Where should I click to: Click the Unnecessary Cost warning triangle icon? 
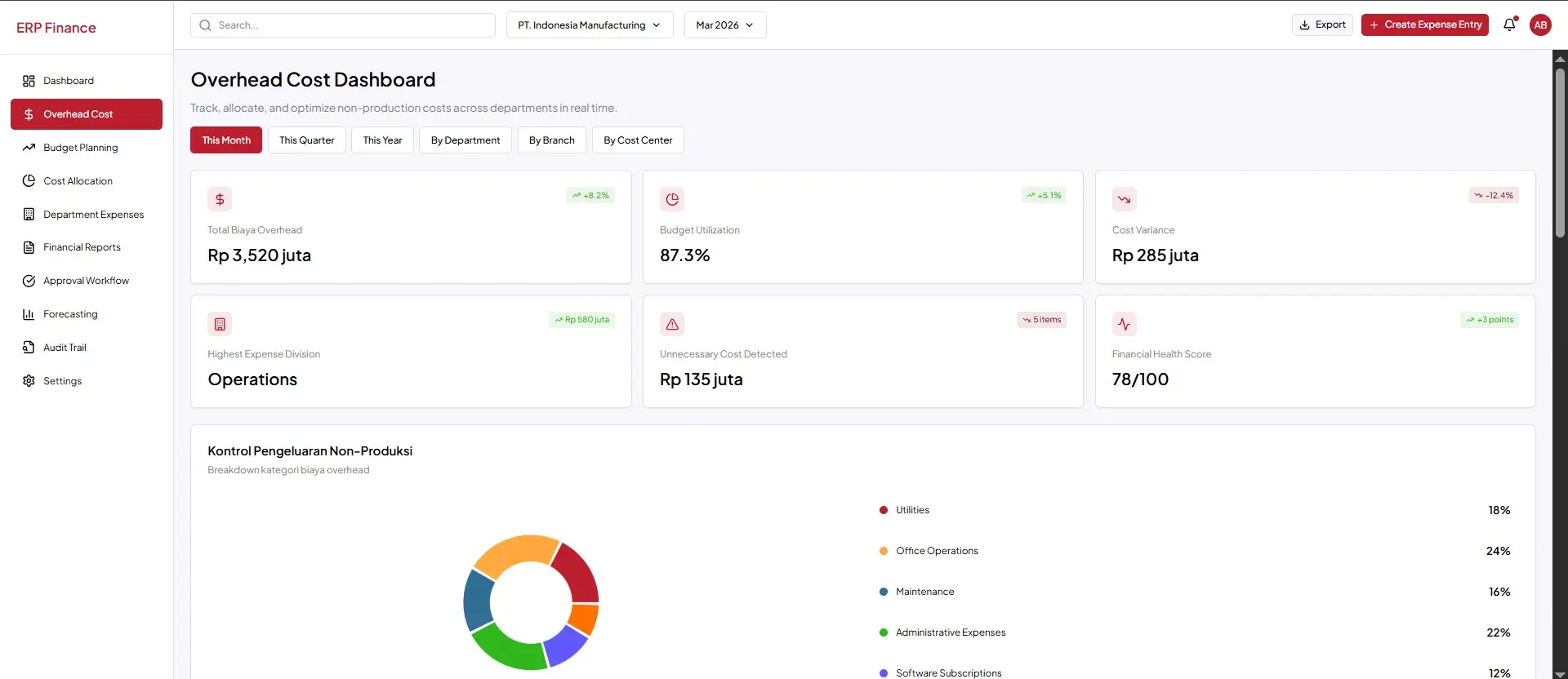(x=672, y=324)
